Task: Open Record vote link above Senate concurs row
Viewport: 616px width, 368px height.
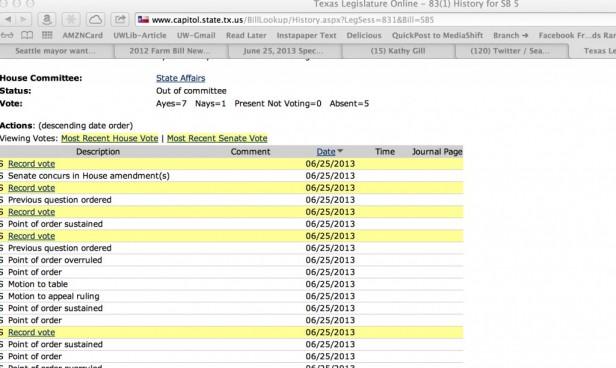Action: click(x=31, y=164)
